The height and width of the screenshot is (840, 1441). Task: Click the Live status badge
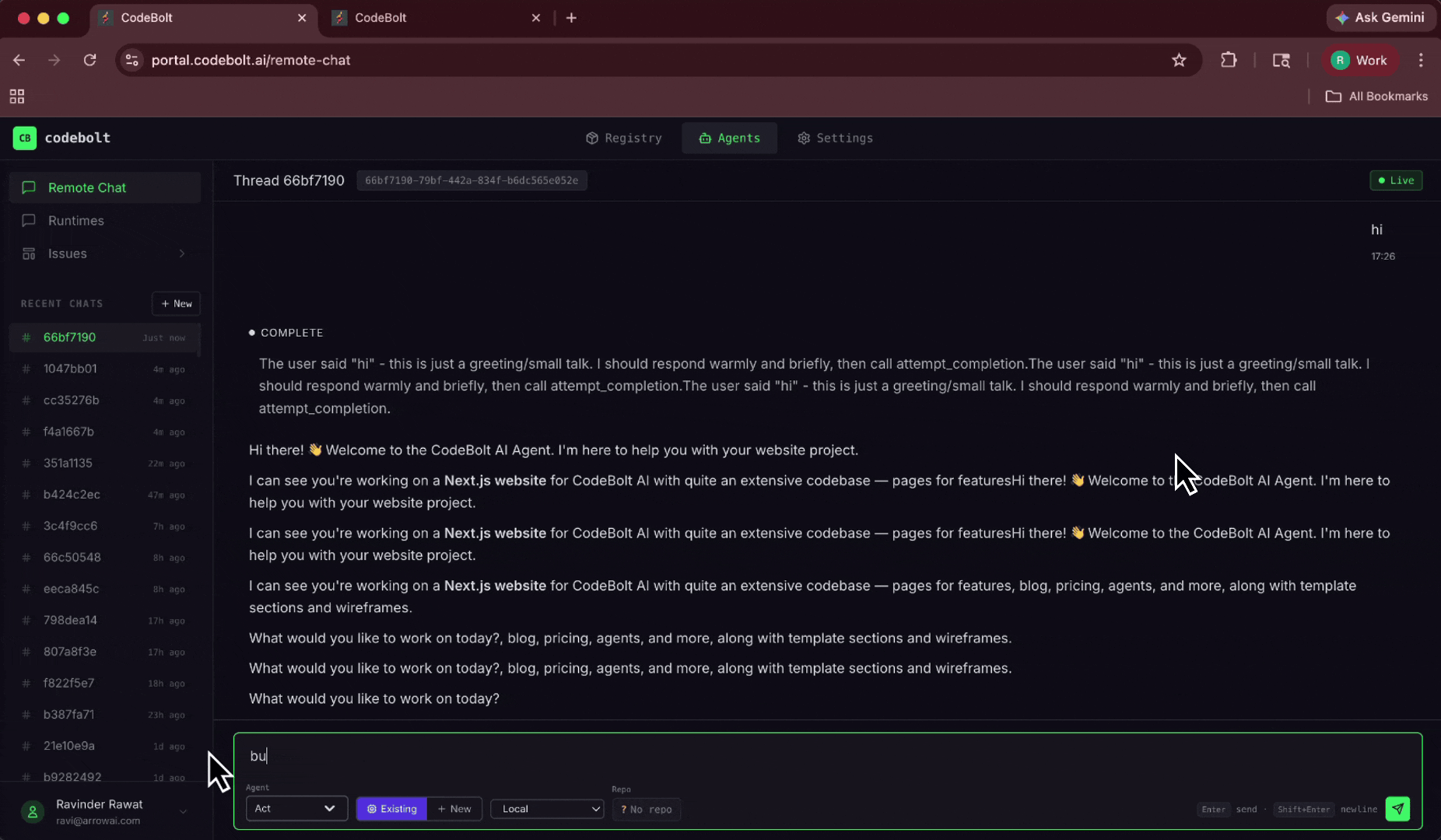1396,180
